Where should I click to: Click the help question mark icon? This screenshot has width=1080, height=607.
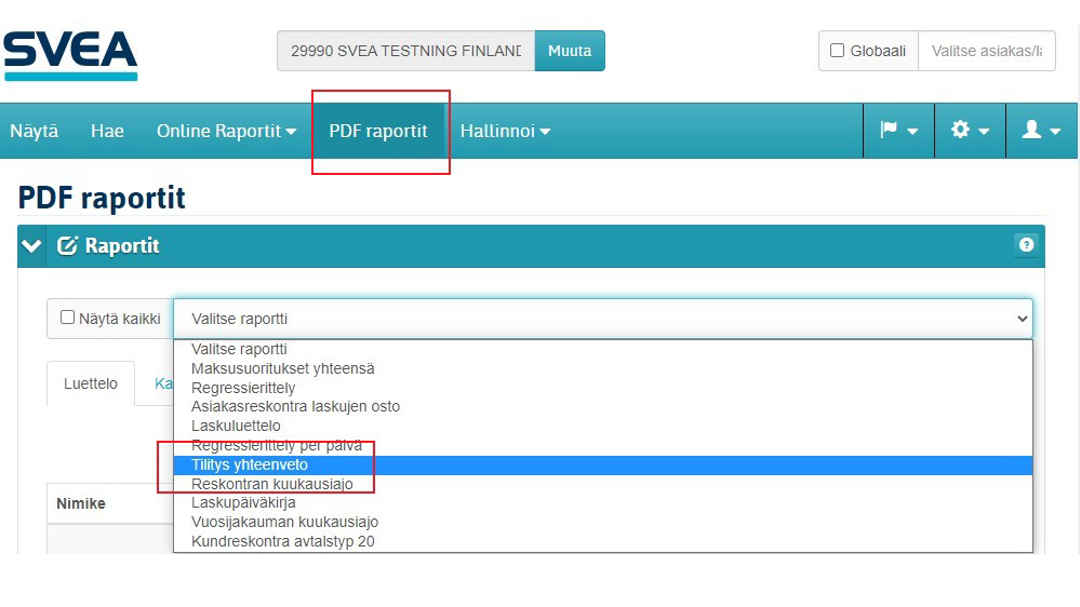coord(1026,245)
